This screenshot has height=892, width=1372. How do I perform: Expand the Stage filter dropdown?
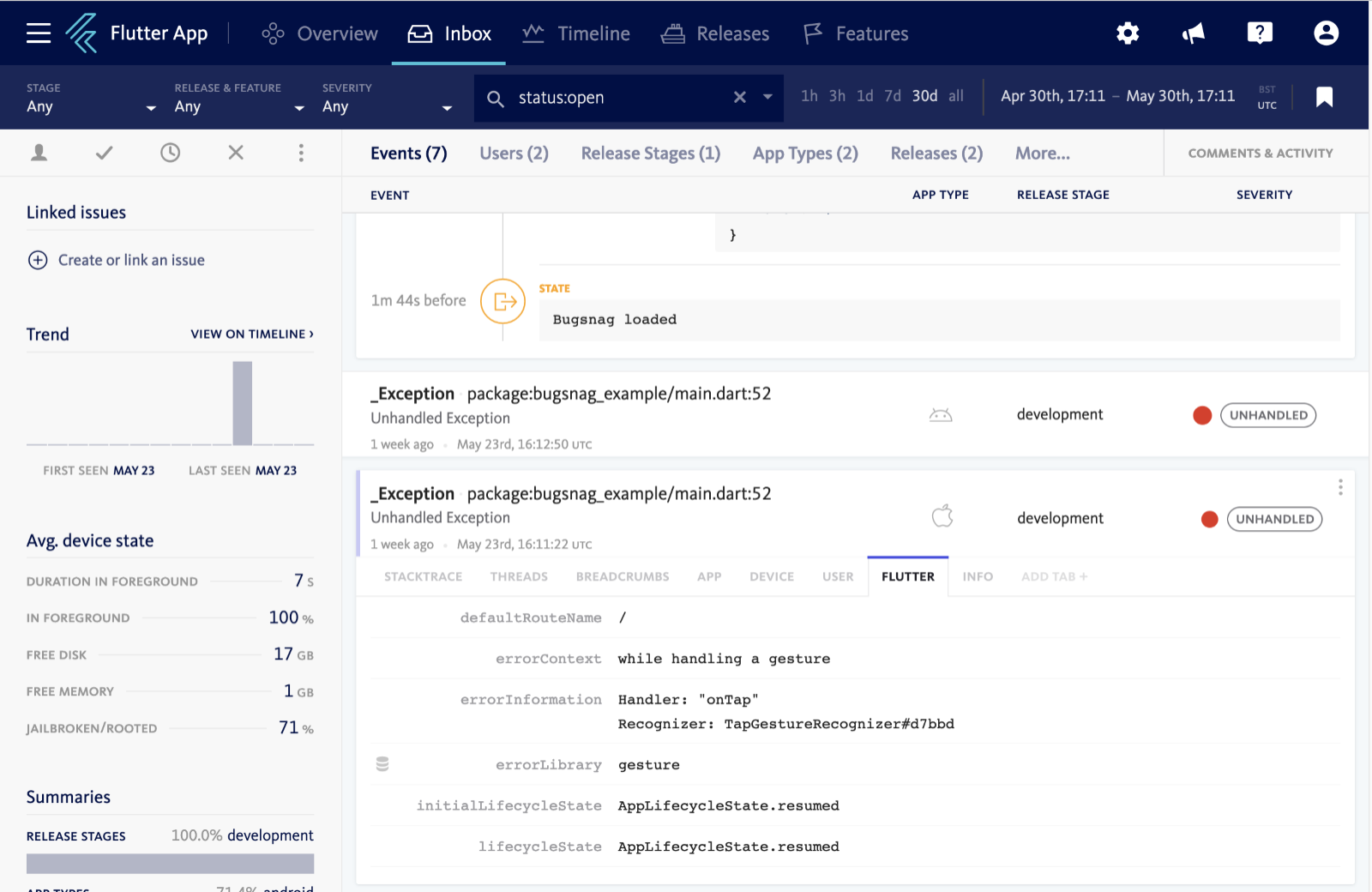click(x=90, y=106)
